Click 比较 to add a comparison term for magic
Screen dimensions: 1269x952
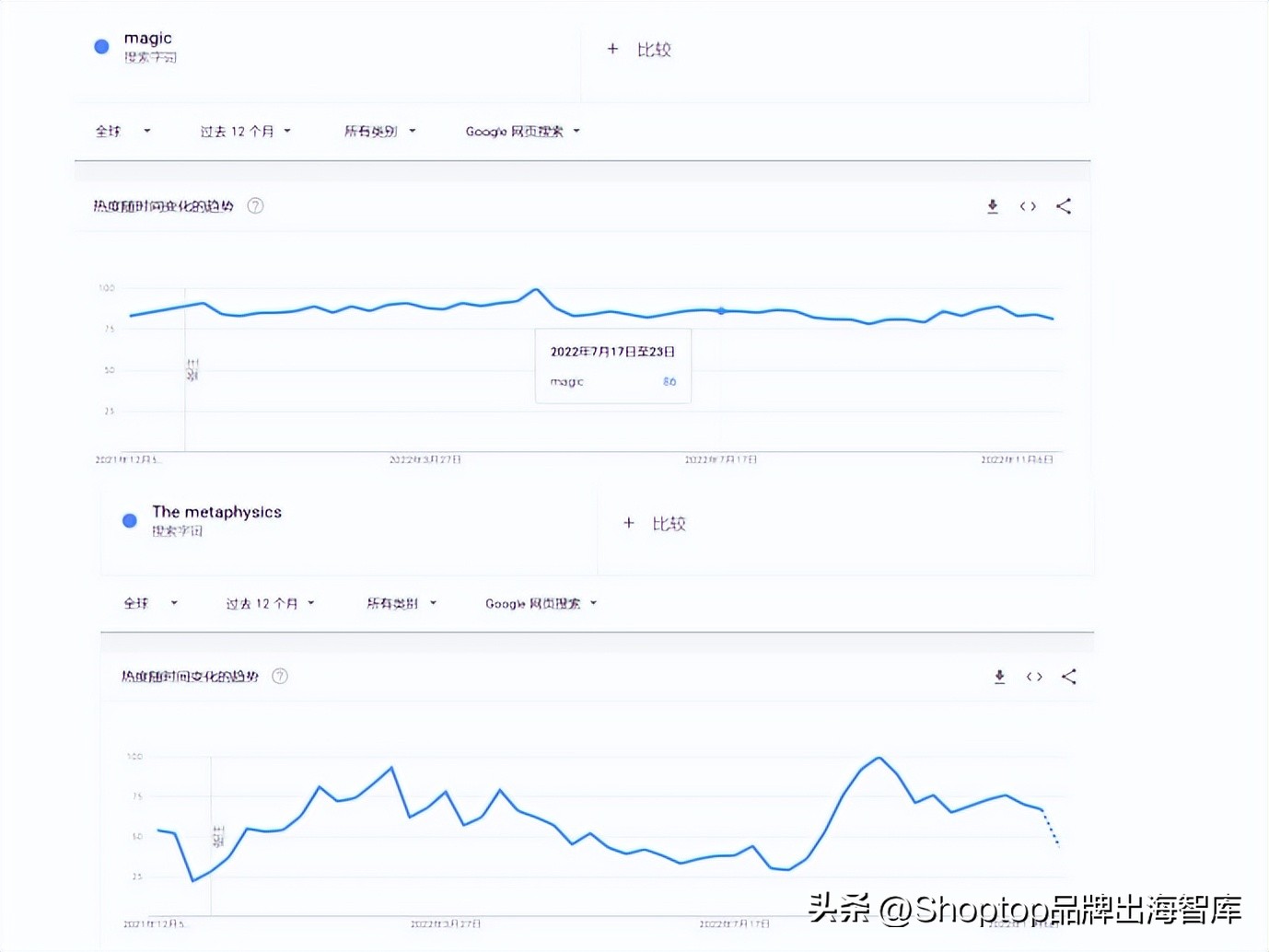click(639, 49)
